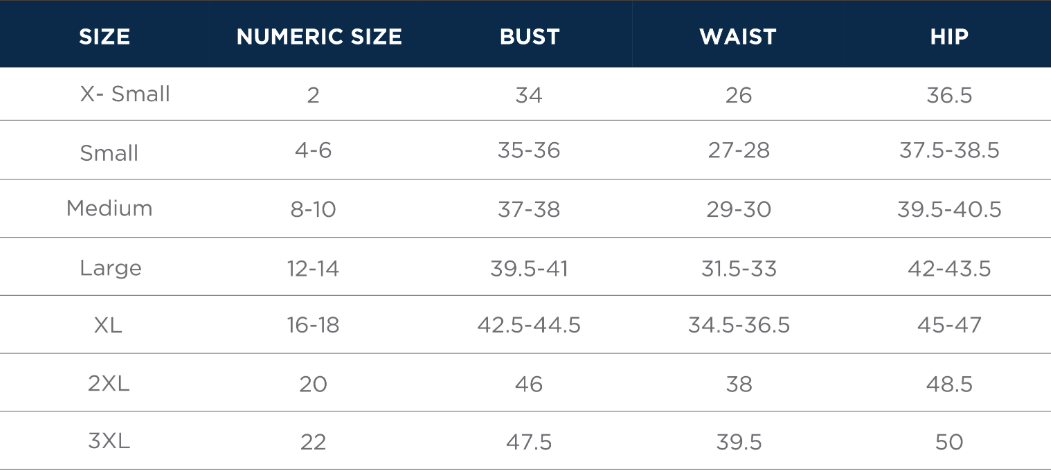The width and height of the screenshot is (1051, 470).
Task: Click the WAIST column header
Action: (x=738, y=36)
